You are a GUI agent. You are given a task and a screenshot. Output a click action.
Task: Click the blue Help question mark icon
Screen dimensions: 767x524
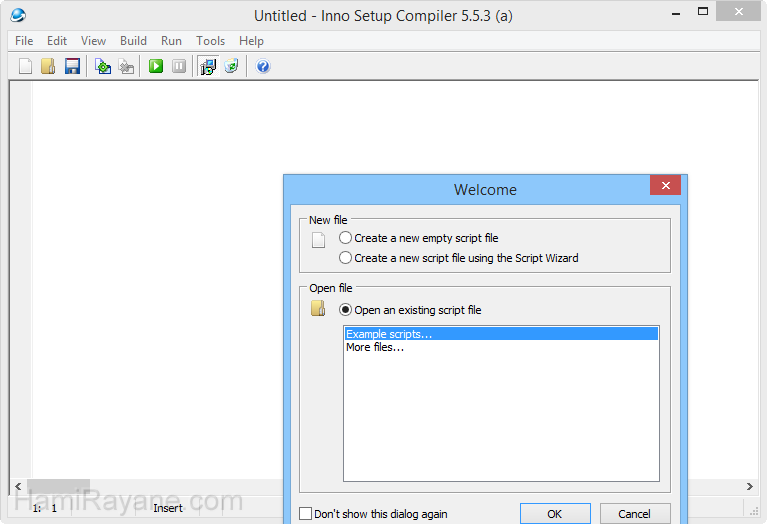pos(263,66)
